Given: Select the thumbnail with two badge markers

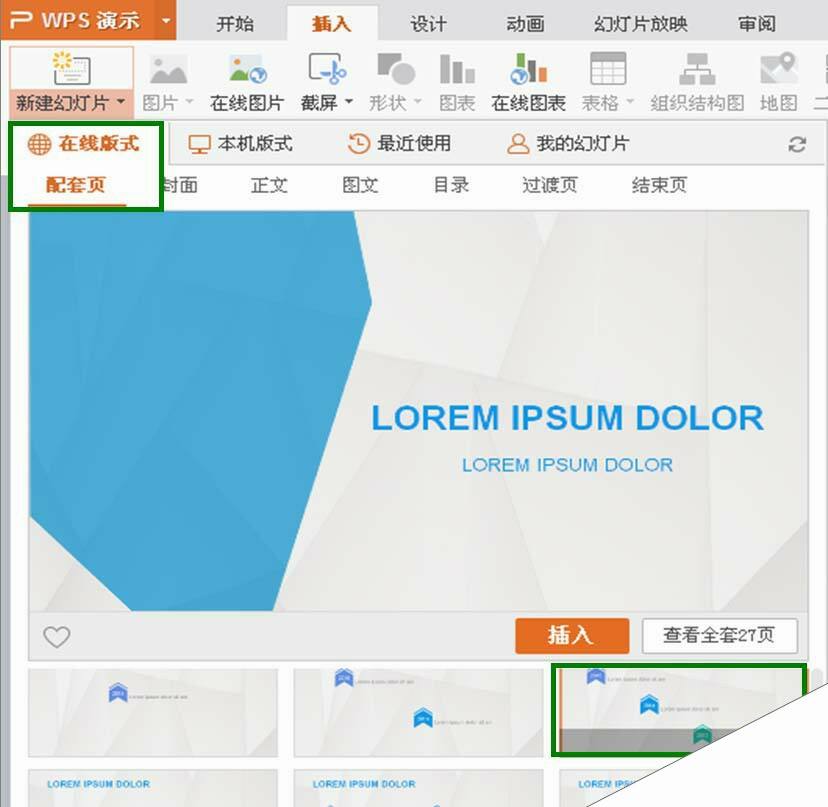Looking at the screenshot, I should (418, 712).
